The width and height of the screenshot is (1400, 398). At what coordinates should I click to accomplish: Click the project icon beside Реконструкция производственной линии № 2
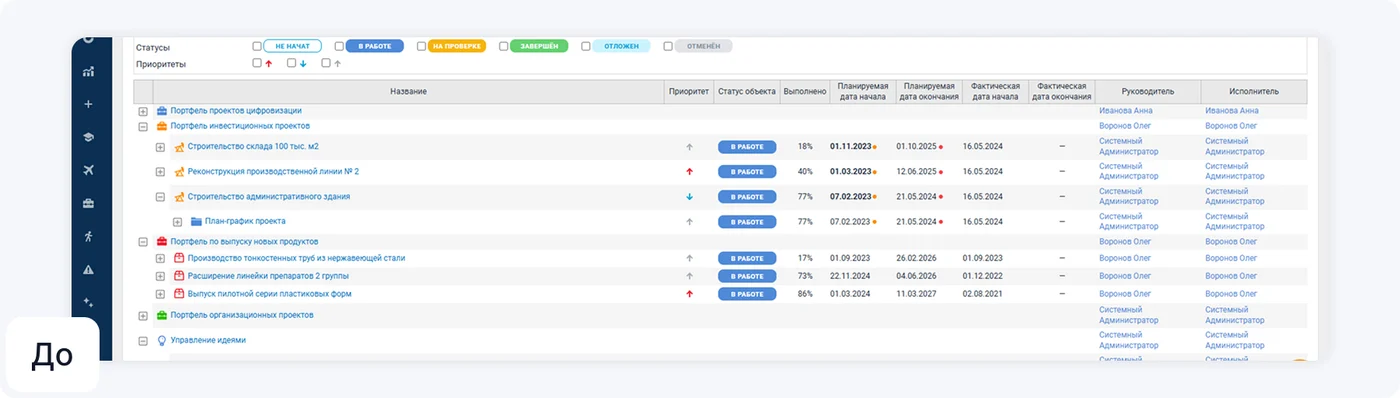tap(179, 172)
